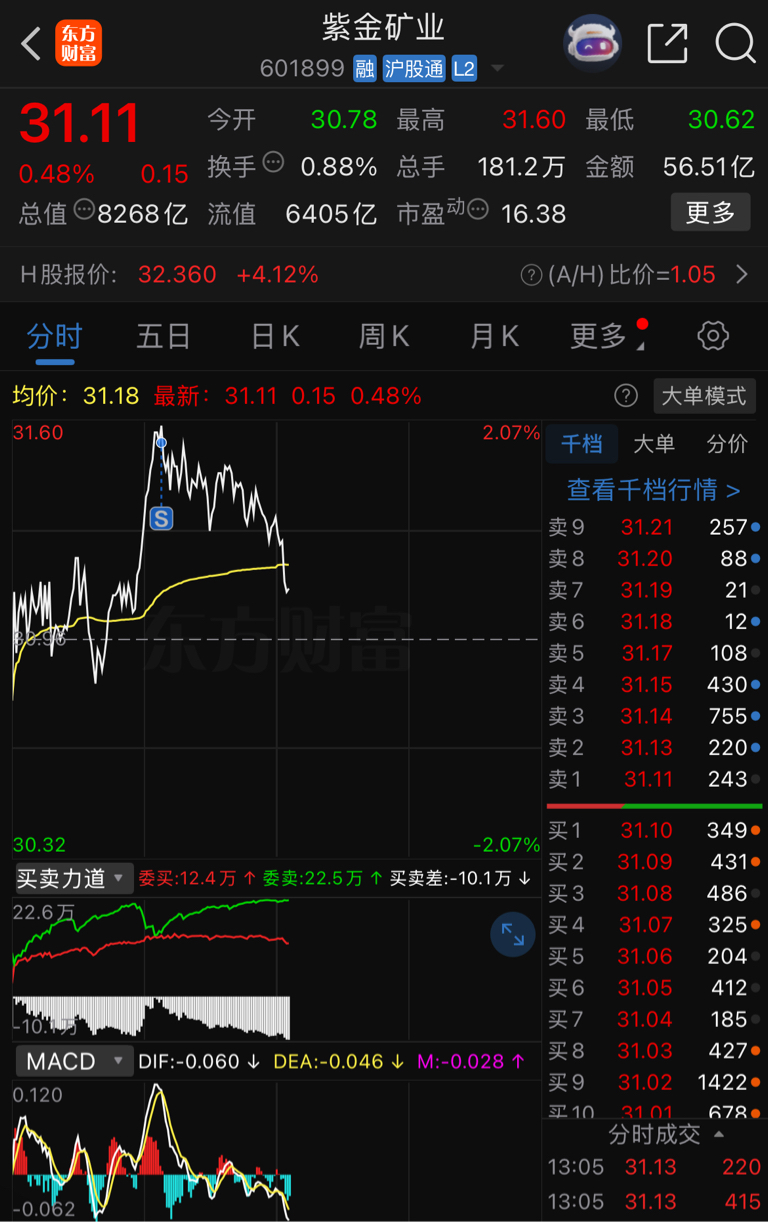Image resolution: width=768 pixels, height=1222 pixels.
Task: Tap info icon next to 总值
Action: click(x=84, y=209)
